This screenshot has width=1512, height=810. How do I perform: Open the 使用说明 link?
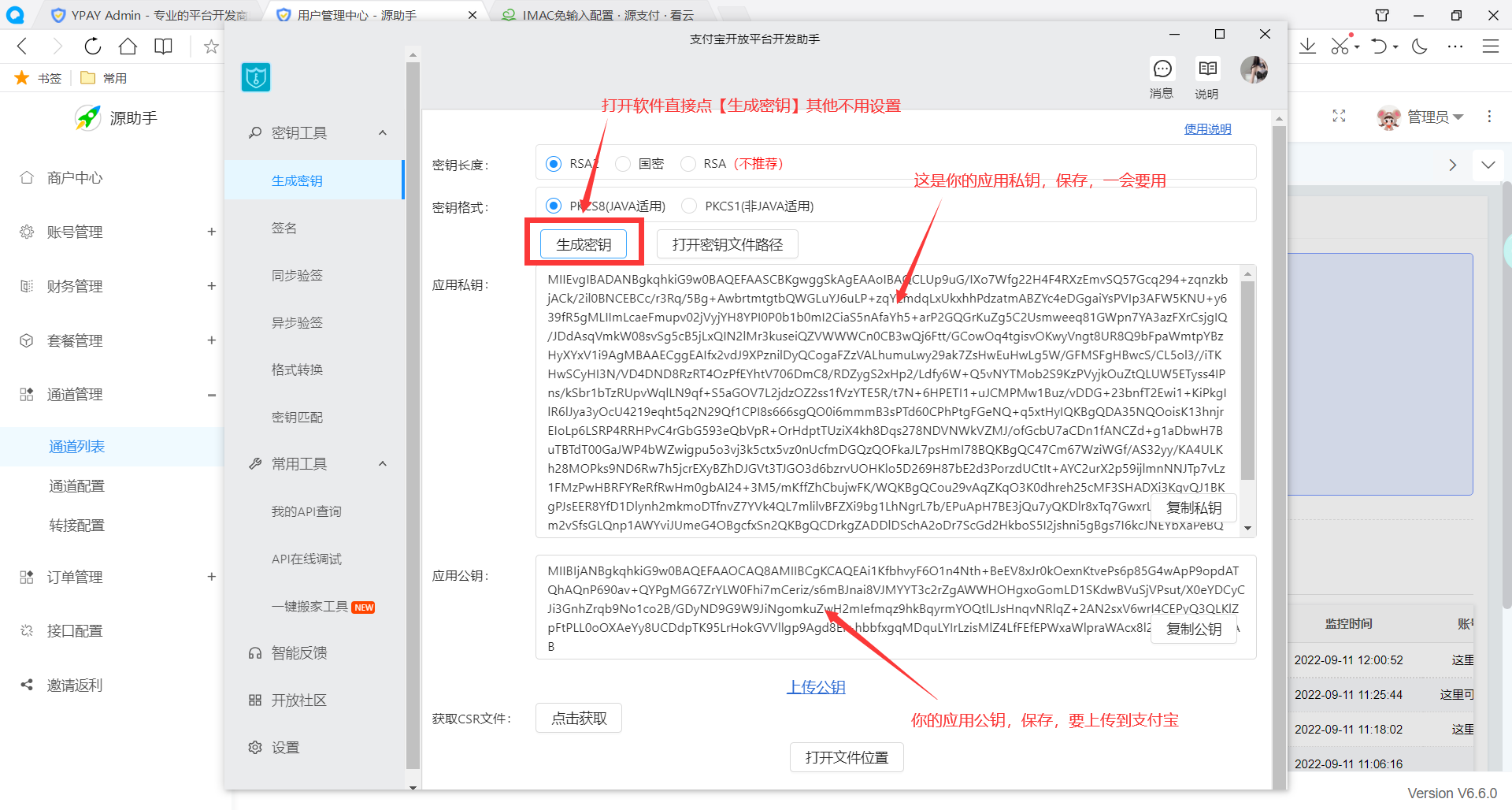pyautogui.click(x=1207, y=128)
